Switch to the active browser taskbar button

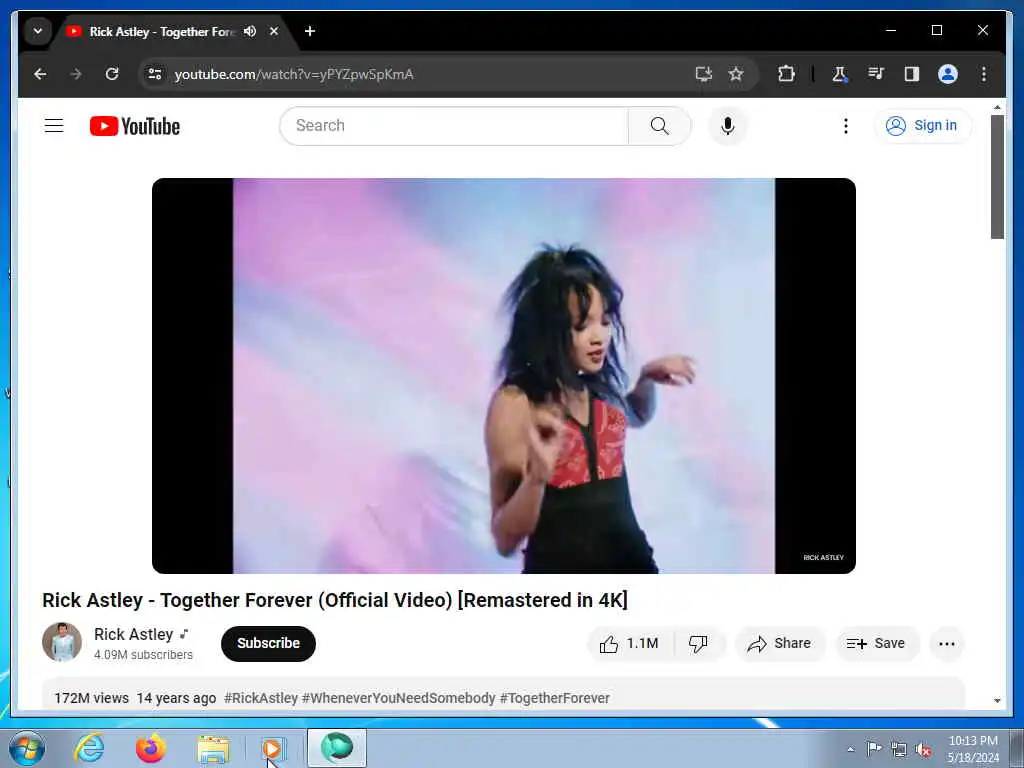click(337, 748)
